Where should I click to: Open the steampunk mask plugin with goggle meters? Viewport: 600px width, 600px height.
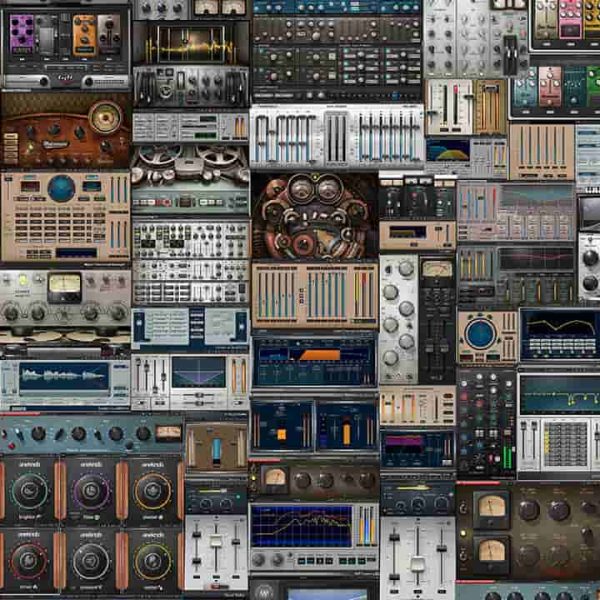tap(315, 216)
